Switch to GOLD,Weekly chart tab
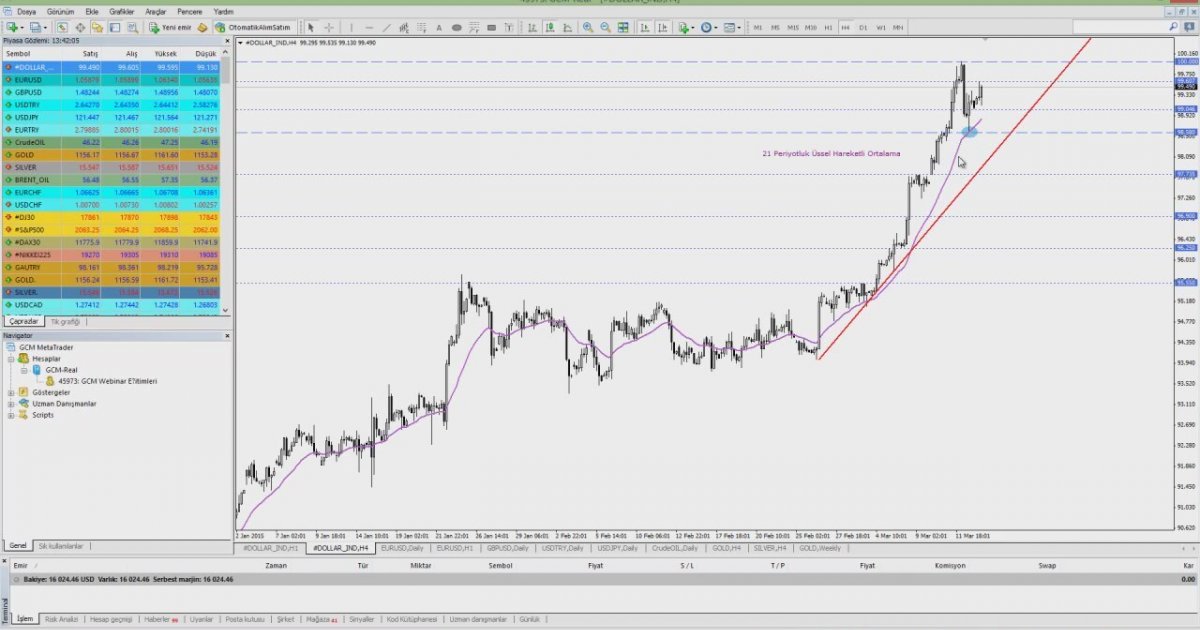 click(822, 548)
